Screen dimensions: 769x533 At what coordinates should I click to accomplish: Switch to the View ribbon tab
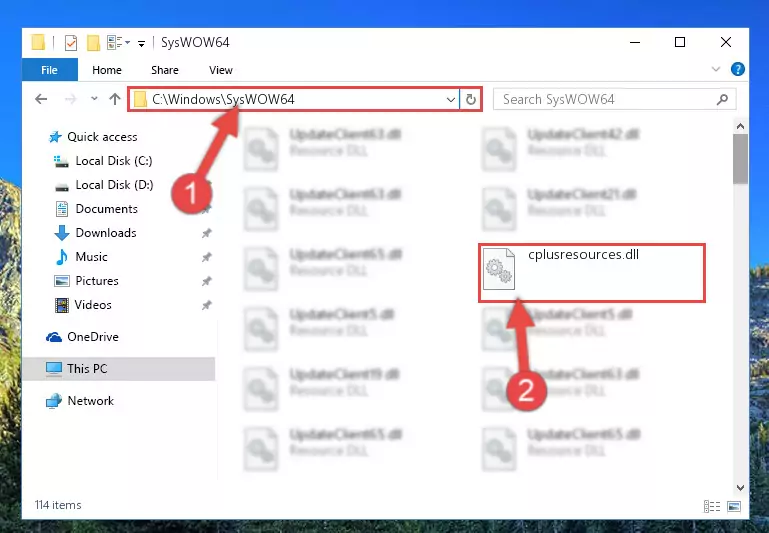(221, 70)
